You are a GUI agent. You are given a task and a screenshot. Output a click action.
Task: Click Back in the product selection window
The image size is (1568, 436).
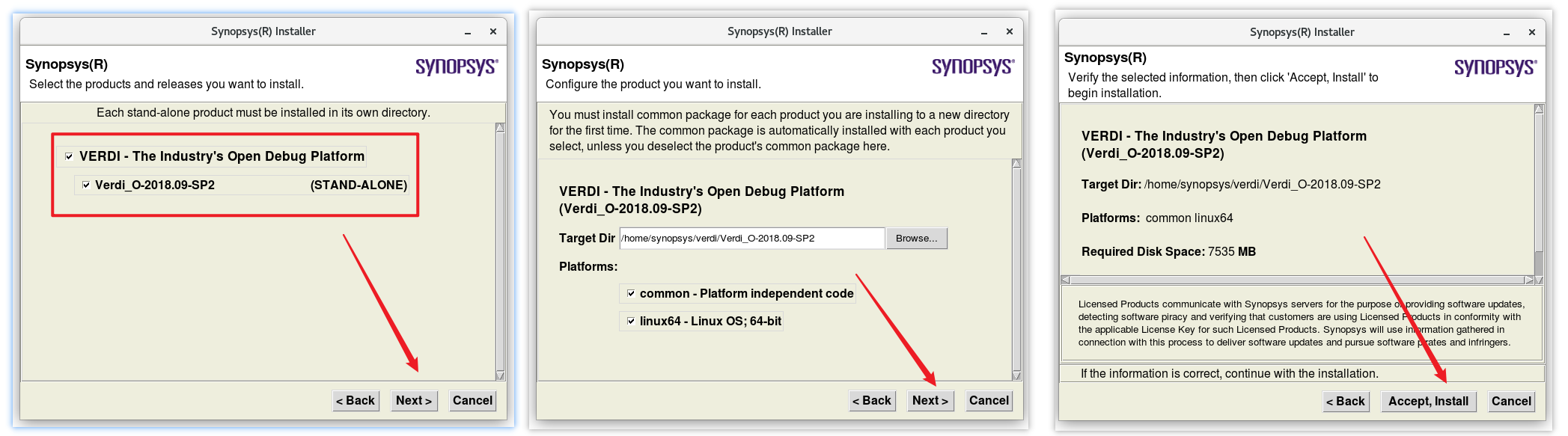click(356, 401)
